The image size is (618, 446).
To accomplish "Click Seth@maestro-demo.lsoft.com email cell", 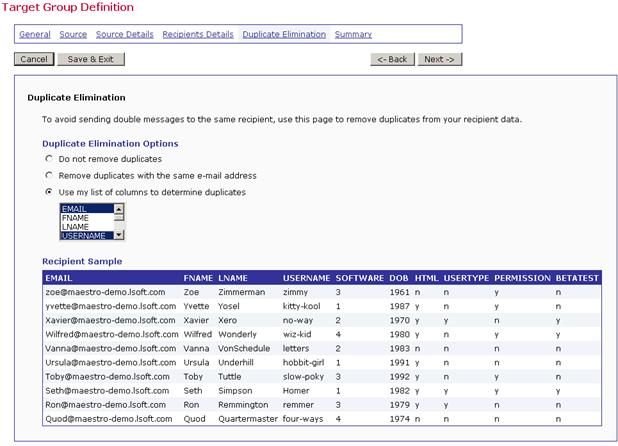I will [107, 391].
